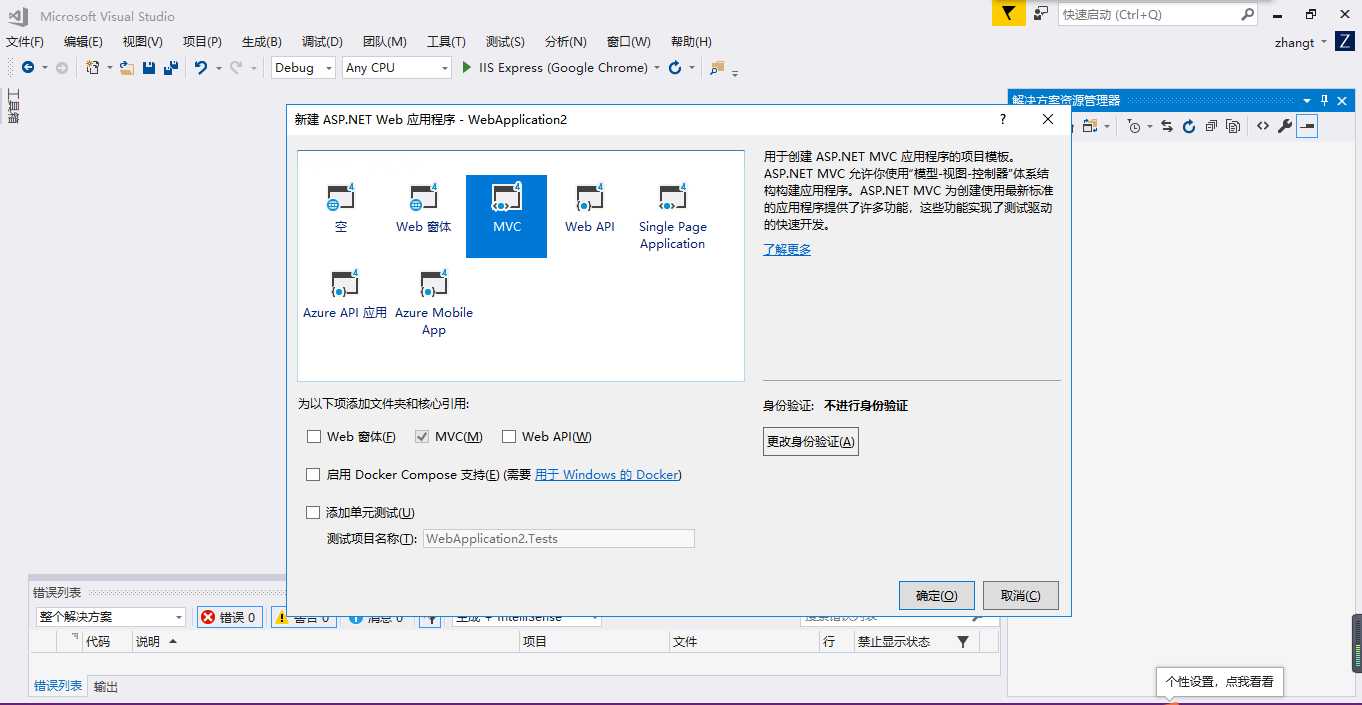The image size is (1362, 705).
Task: Open the Any CPU platform dropdown
Action: point(397,68)
